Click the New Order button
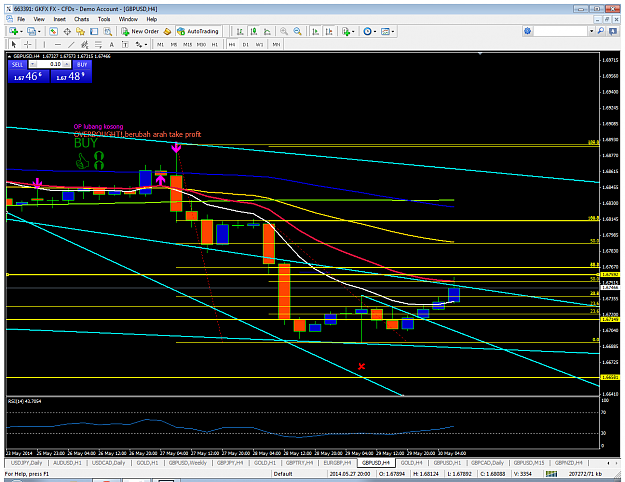The width and height of the screenshot is (625, 482). pos(140,31)
